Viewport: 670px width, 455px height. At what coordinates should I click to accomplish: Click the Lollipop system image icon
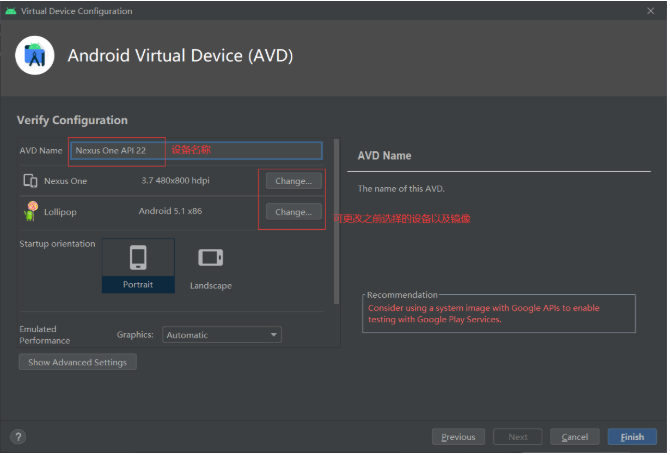(x=31, y=211)
